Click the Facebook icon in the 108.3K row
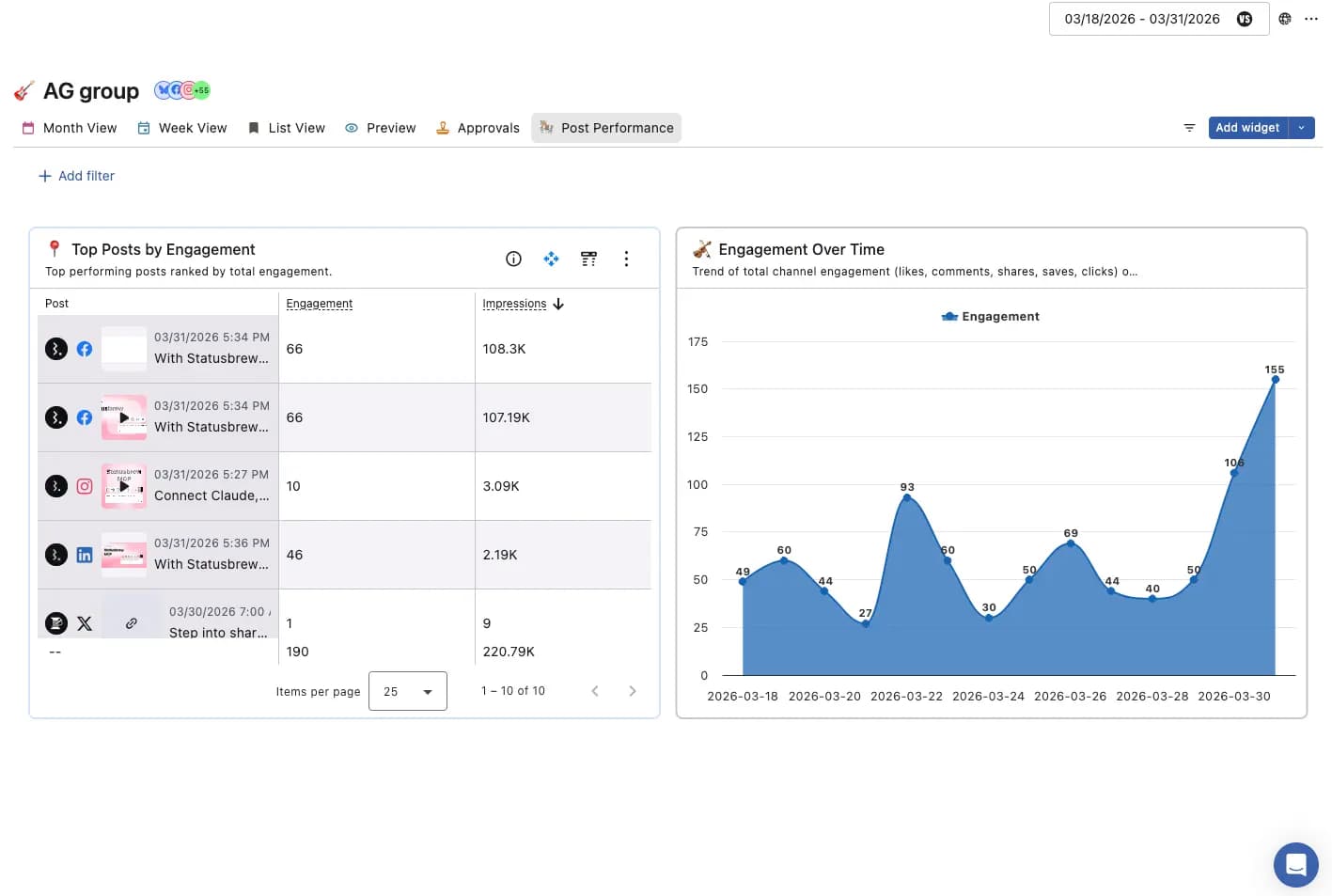The width and height of the screenshot is (1332, 896). 85,349
